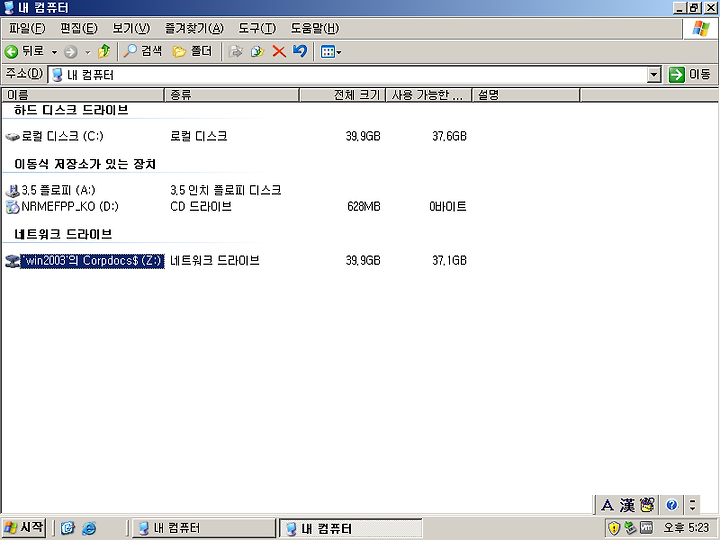The width and height of the screenshot is (720, 540).
Task: Open the 도구(T) menu
Action: [x=257, y=28]
